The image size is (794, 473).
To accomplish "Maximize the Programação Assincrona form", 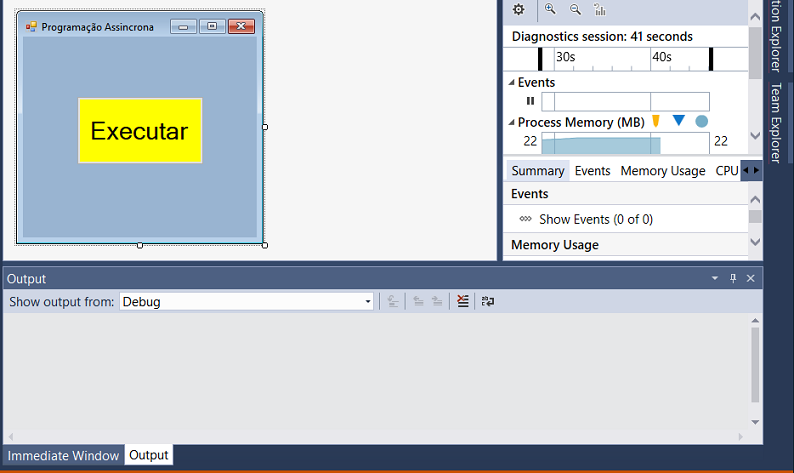I will click(x=212, y=26).
